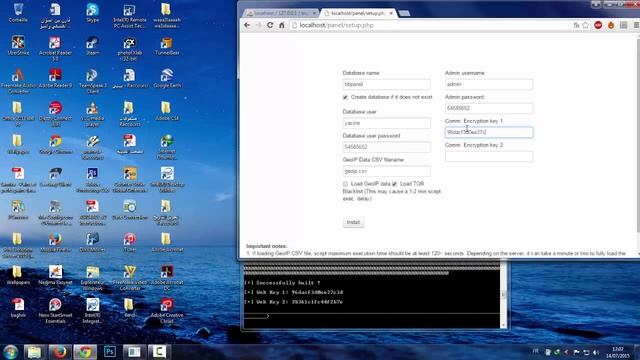Focus the GeoIP Data CSV filename field
640x360 pixels.
coord(386,171)
